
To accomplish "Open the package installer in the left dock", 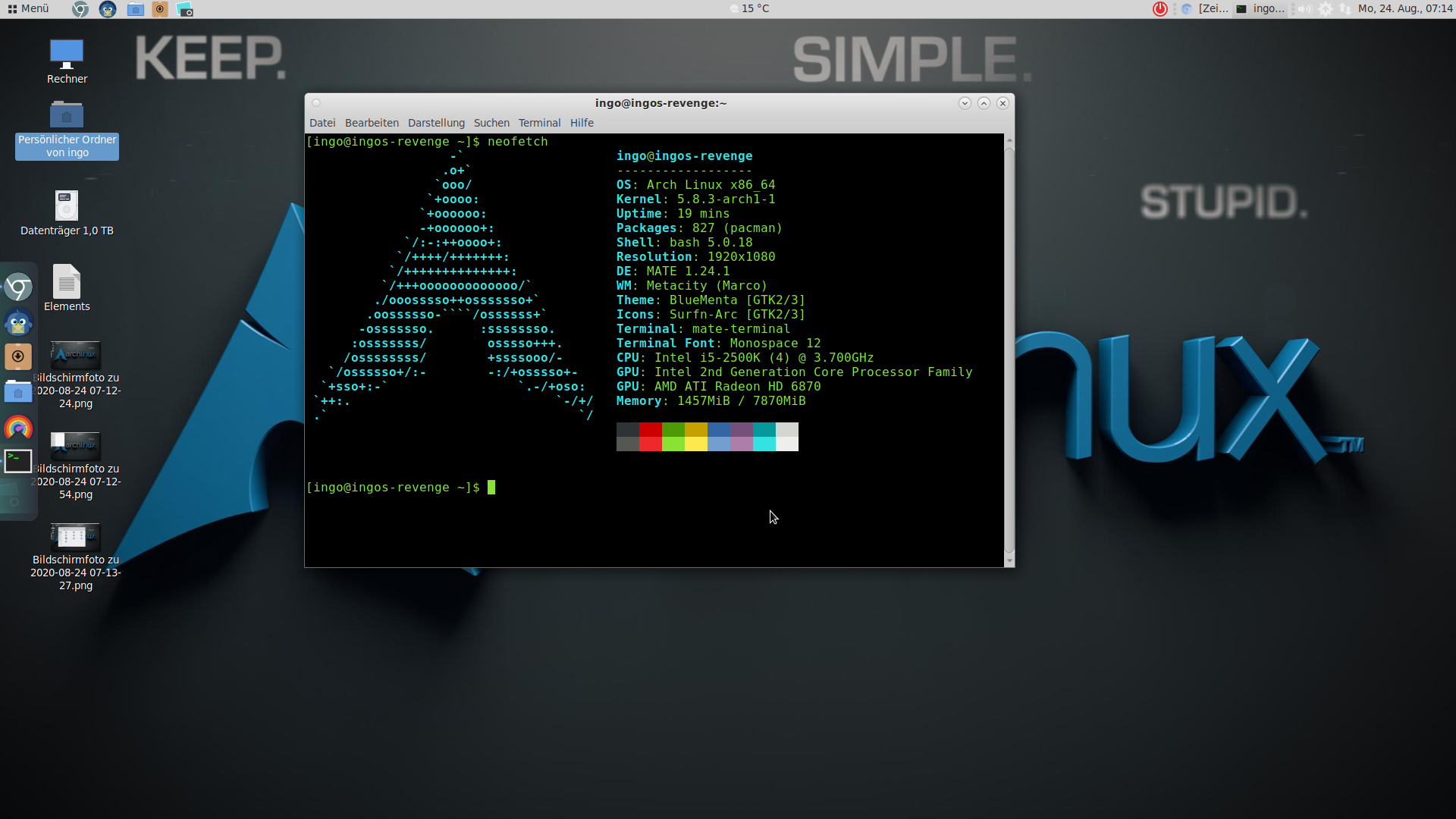I will (x=18, y=356).
